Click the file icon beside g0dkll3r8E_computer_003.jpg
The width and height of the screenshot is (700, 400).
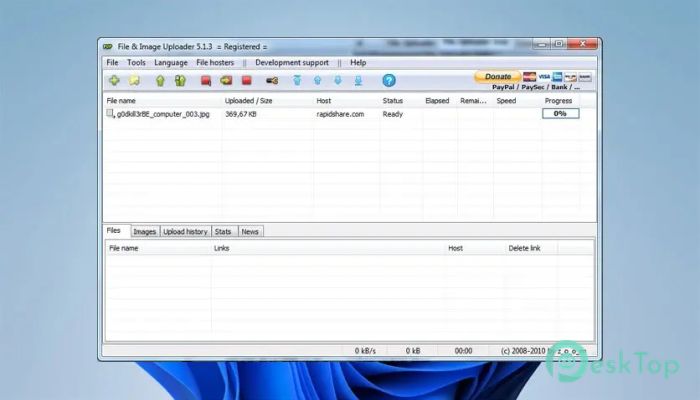point(110,114)
